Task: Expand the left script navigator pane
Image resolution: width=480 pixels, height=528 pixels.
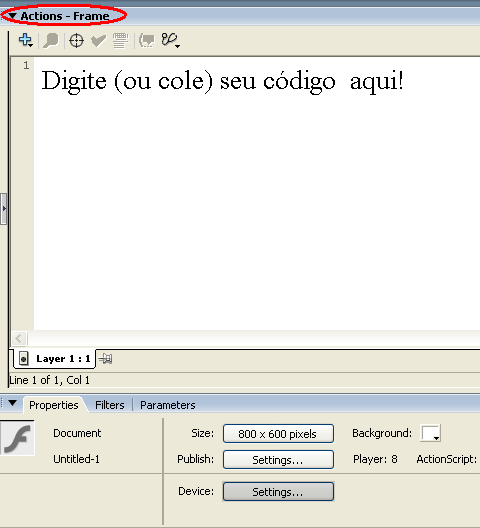Action: click(4, 209)
